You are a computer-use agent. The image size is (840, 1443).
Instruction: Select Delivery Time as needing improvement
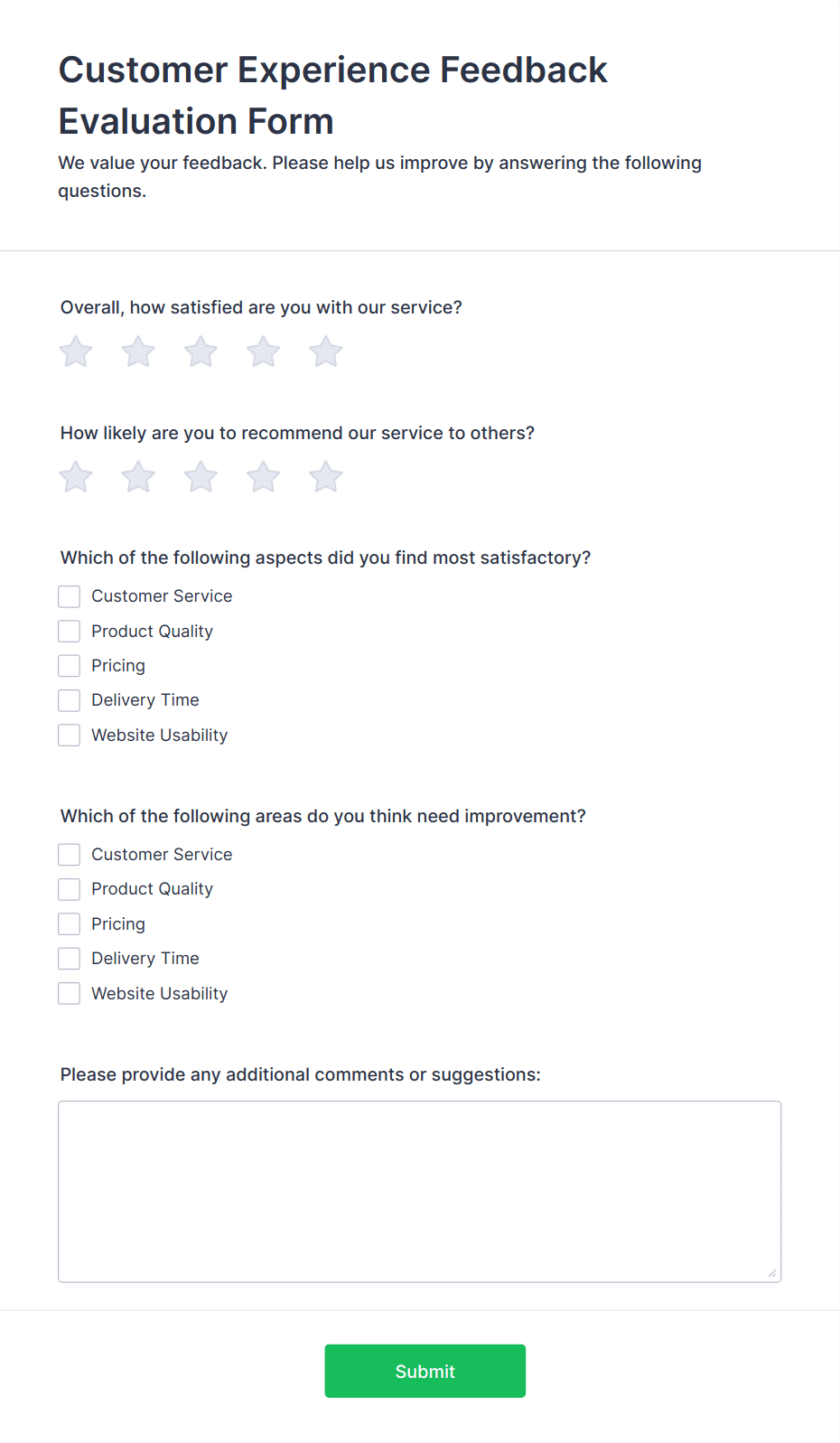point(70,959)
